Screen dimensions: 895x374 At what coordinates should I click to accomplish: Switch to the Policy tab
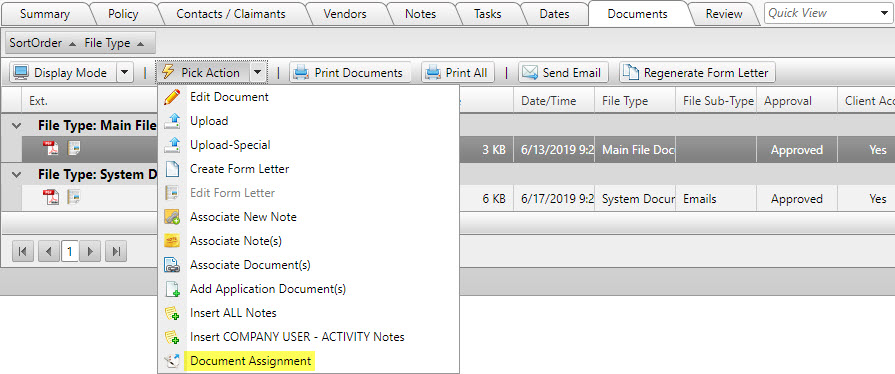tap(123, 14)
